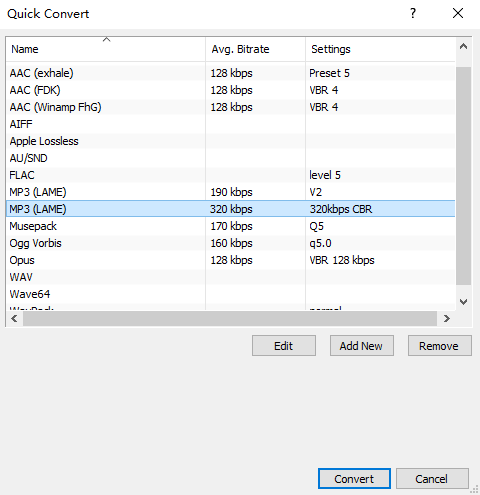Click the sort arrow above Name
The width and height of the screenshot is (480, 495).
[x=106, y=39]
